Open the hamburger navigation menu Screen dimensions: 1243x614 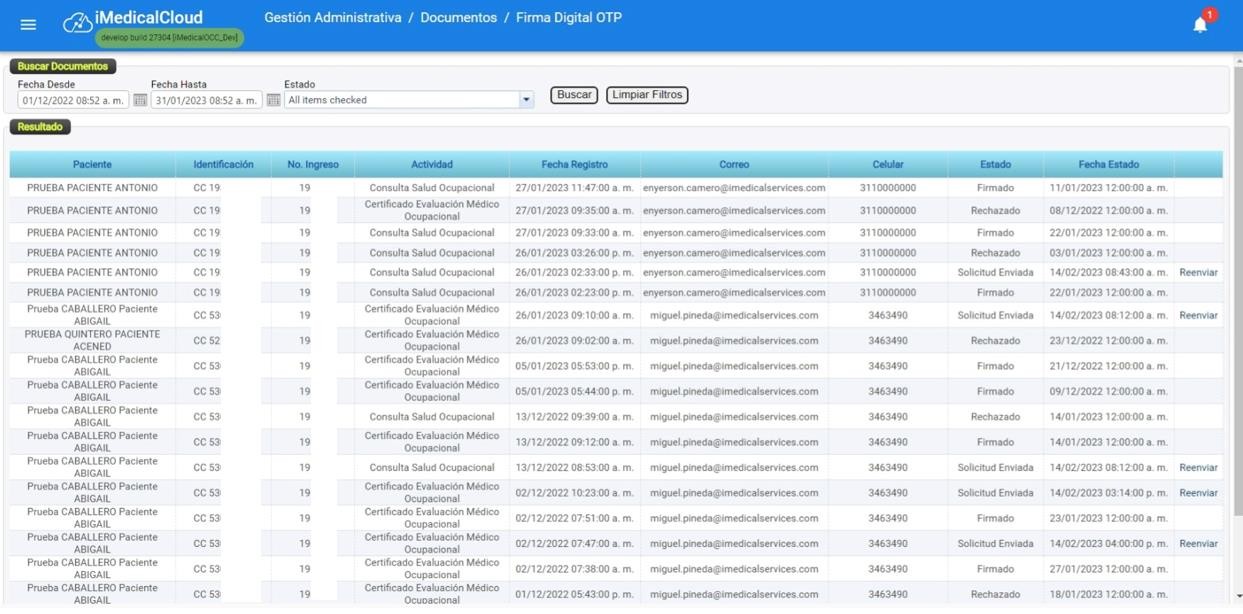coord(28,24)
